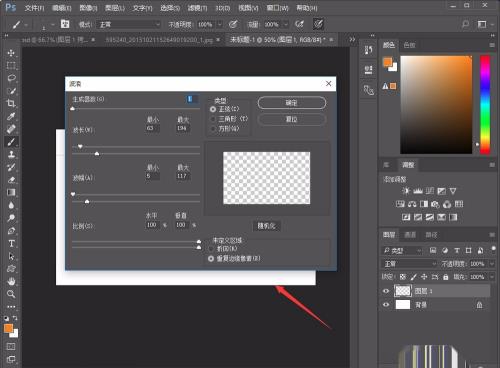Select the Crop tool

point(11,103)
